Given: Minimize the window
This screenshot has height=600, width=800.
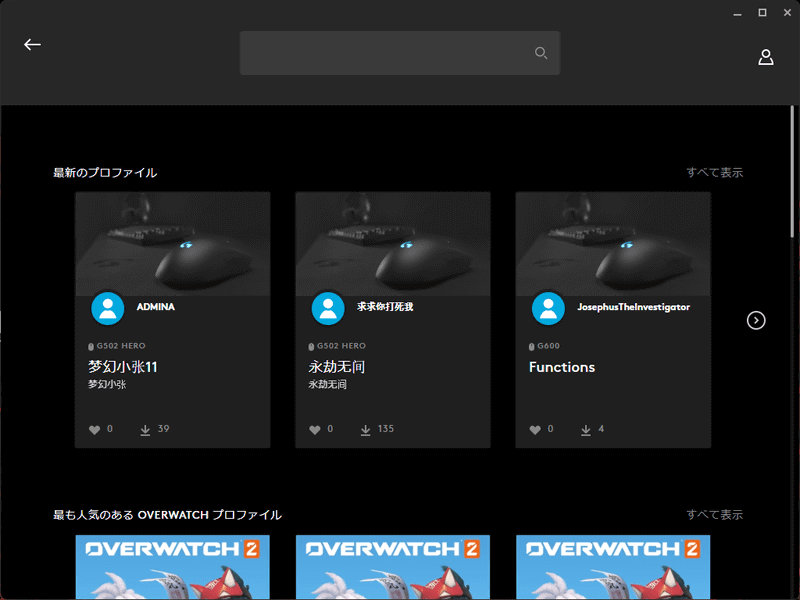Looking at the screenshot, I should tap(737, 13).
